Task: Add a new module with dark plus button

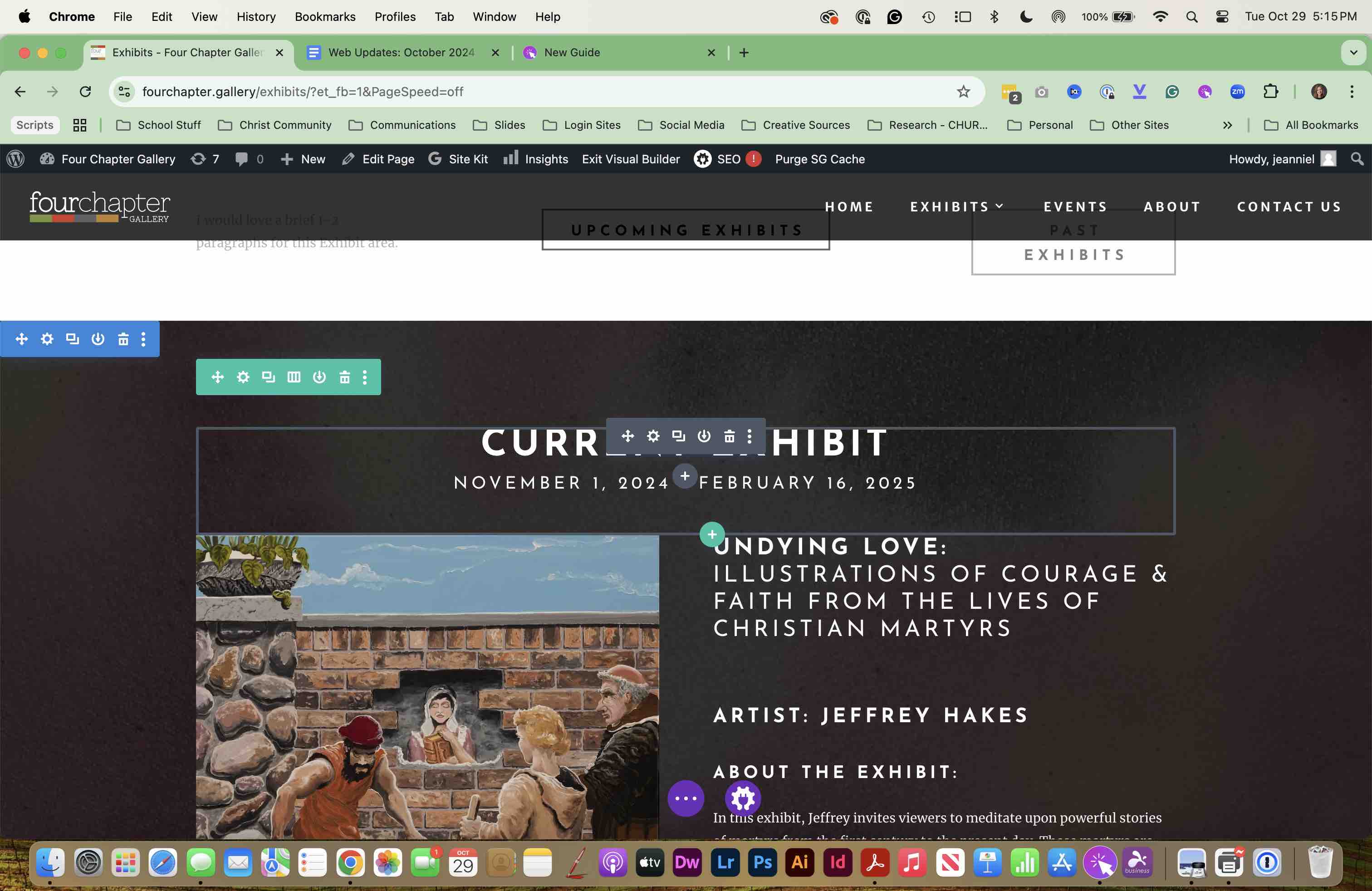Action: 685,476
